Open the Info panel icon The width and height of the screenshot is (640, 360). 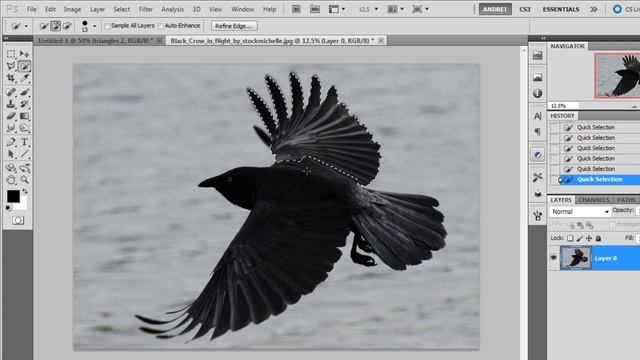(x=538, y=93)
